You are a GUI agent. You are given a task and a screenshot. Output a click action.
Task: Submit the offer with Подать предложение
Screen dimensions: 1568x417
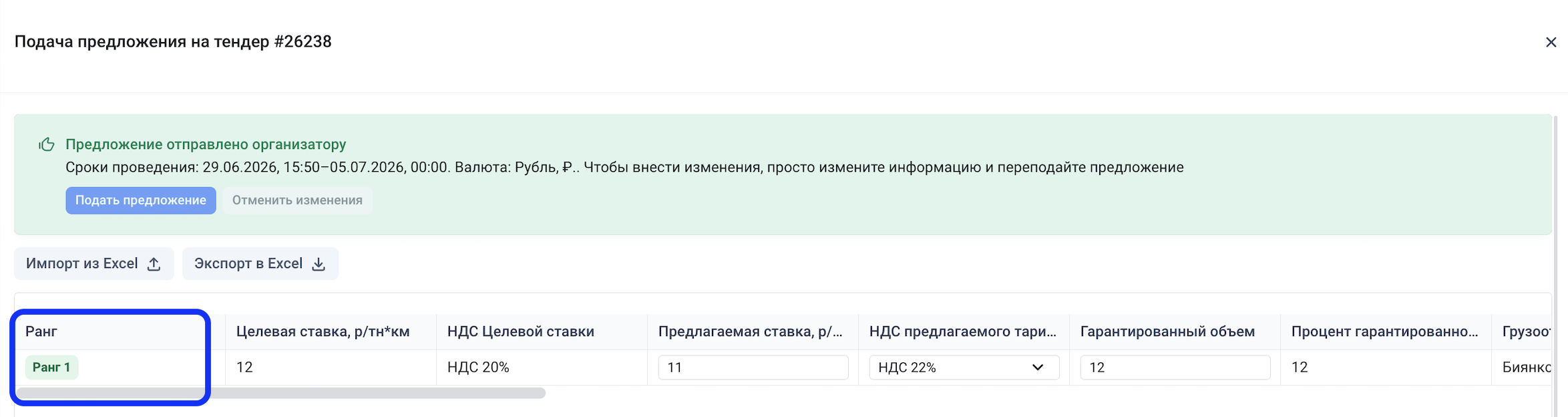point(141,200)
